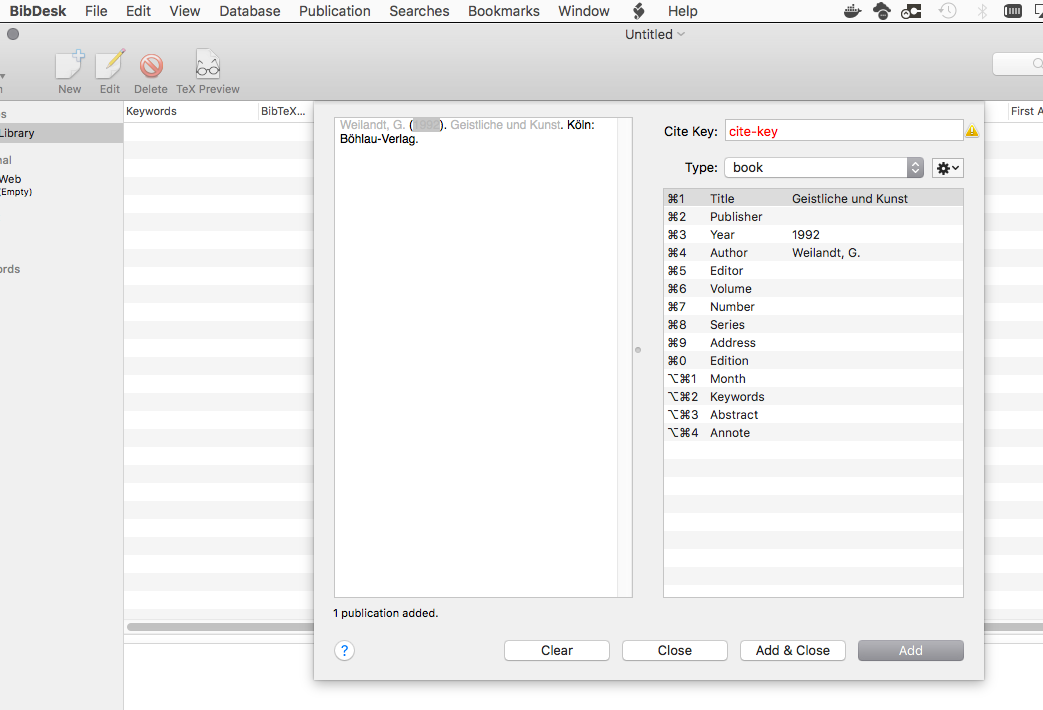
Task: Open the gear action menu
Action: click(x=947, y=168)
